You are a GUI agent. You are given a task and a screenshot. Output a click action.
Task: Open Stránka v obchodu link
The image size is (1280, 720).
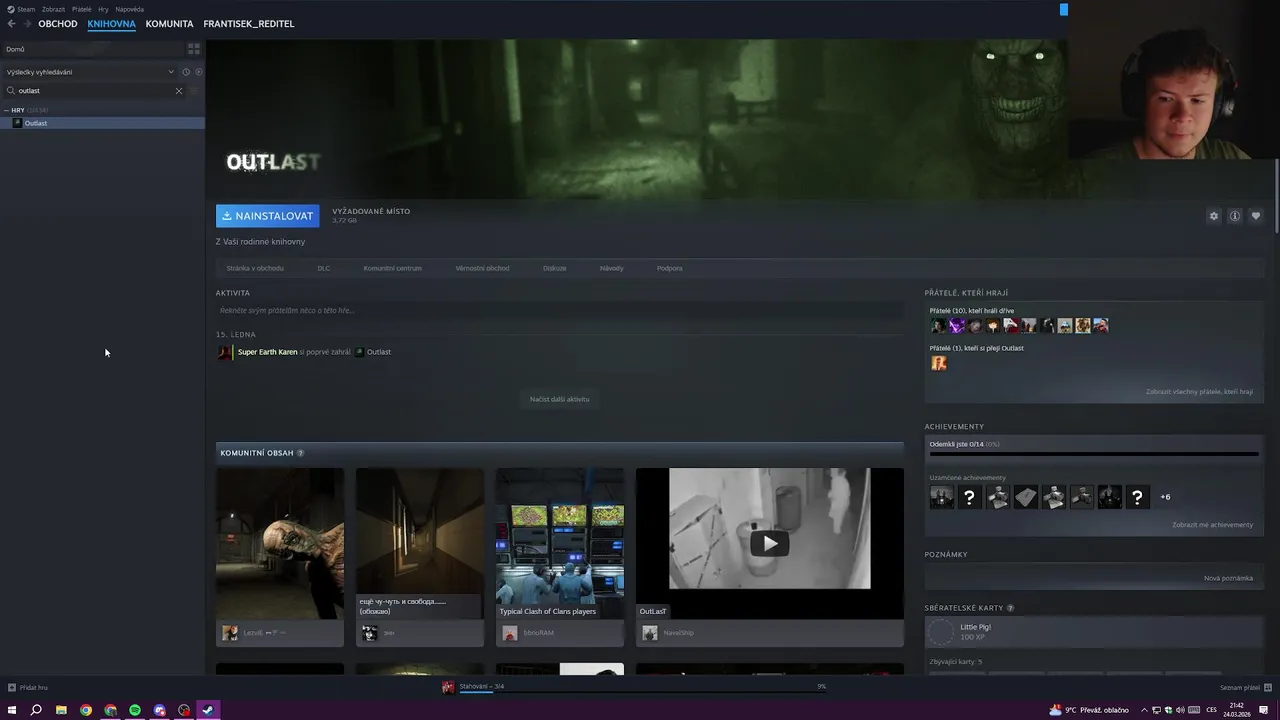(x=255, y=268)
